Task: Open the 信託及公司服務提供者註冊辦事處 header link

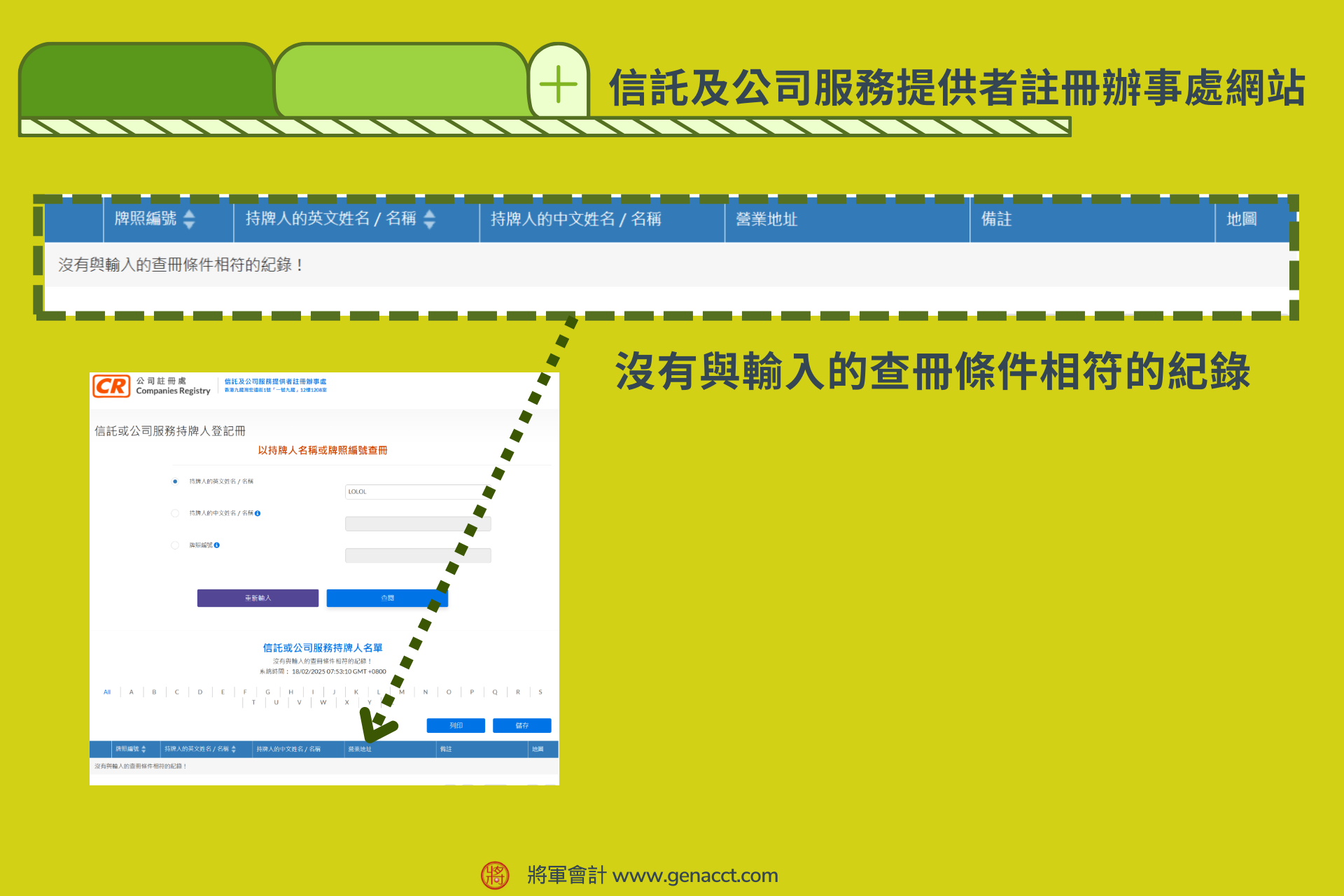Action: coord(275,381)
